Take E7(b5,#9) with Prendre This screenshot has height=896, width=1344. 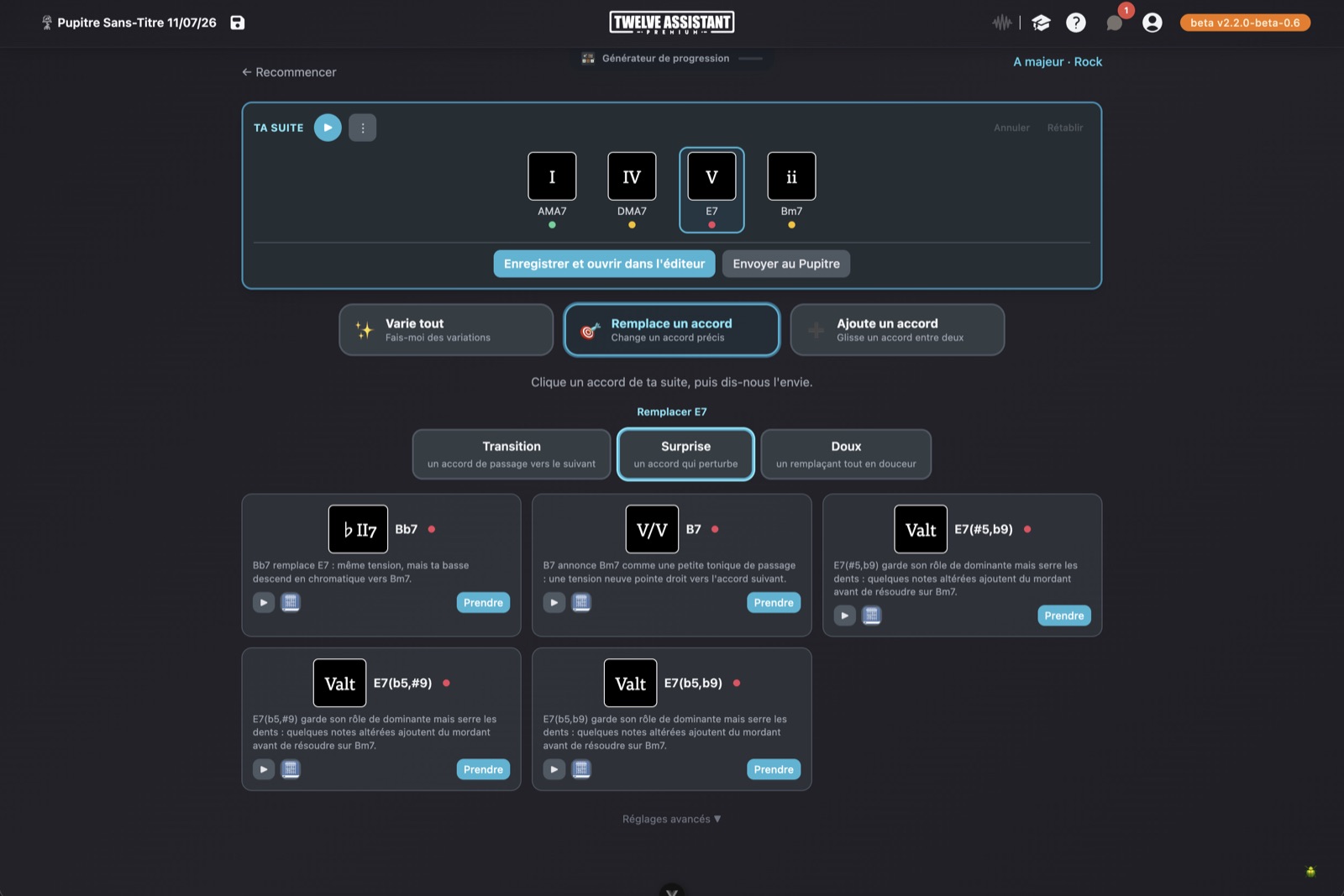point(483,769)
